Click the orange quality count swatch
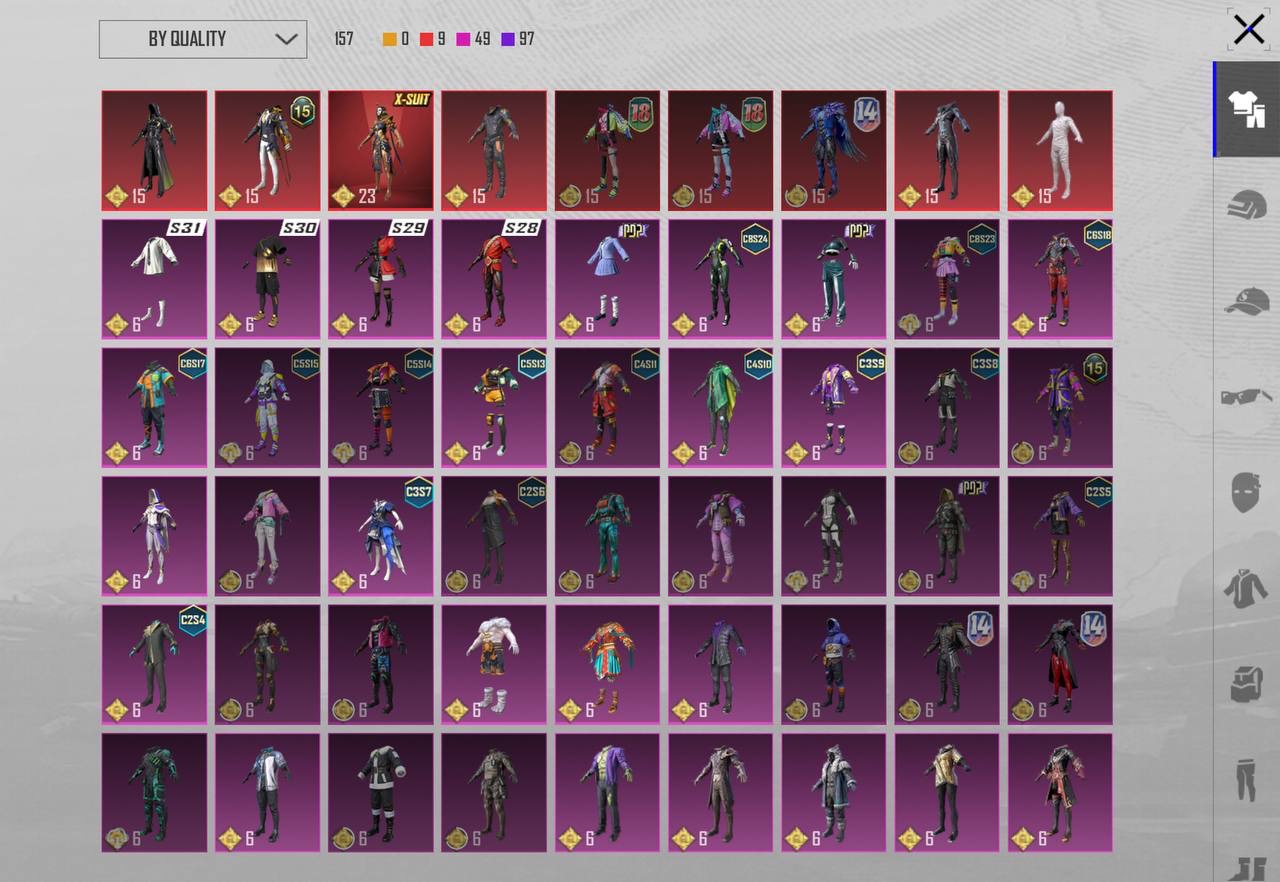This screenshot has width=1280, height=882. [389, 39]
